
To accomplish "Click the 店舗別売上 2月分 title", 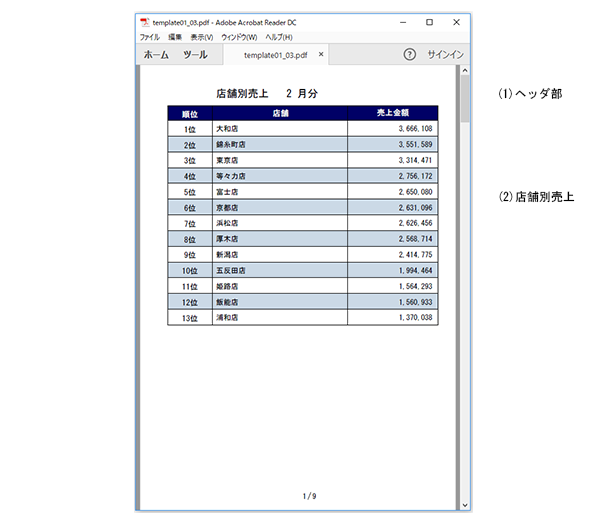I will tap(267, 94).
